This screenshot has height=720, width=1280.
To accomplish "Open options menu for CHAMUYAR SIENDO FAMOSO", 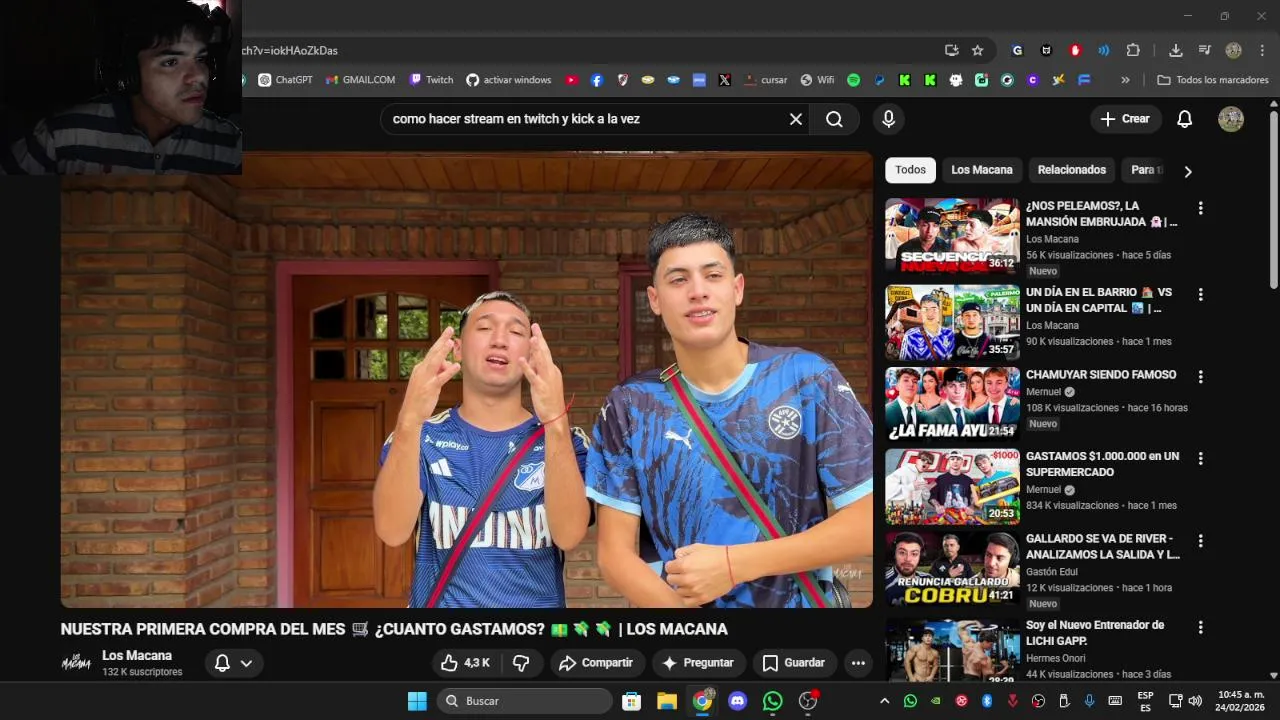I will pyautogui.click(x=1200, y=377).
